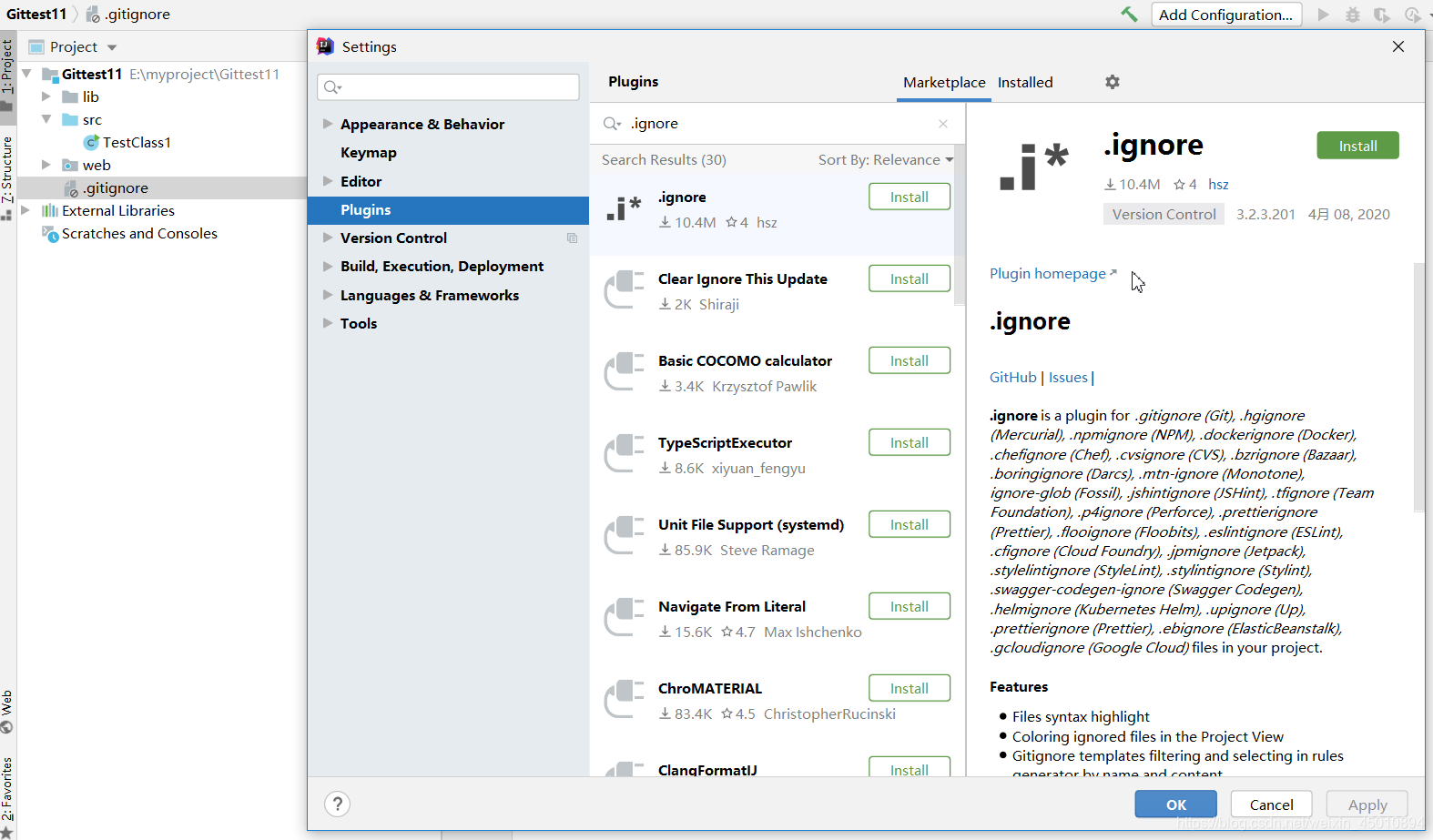Select Plugins in settings list

449,210
